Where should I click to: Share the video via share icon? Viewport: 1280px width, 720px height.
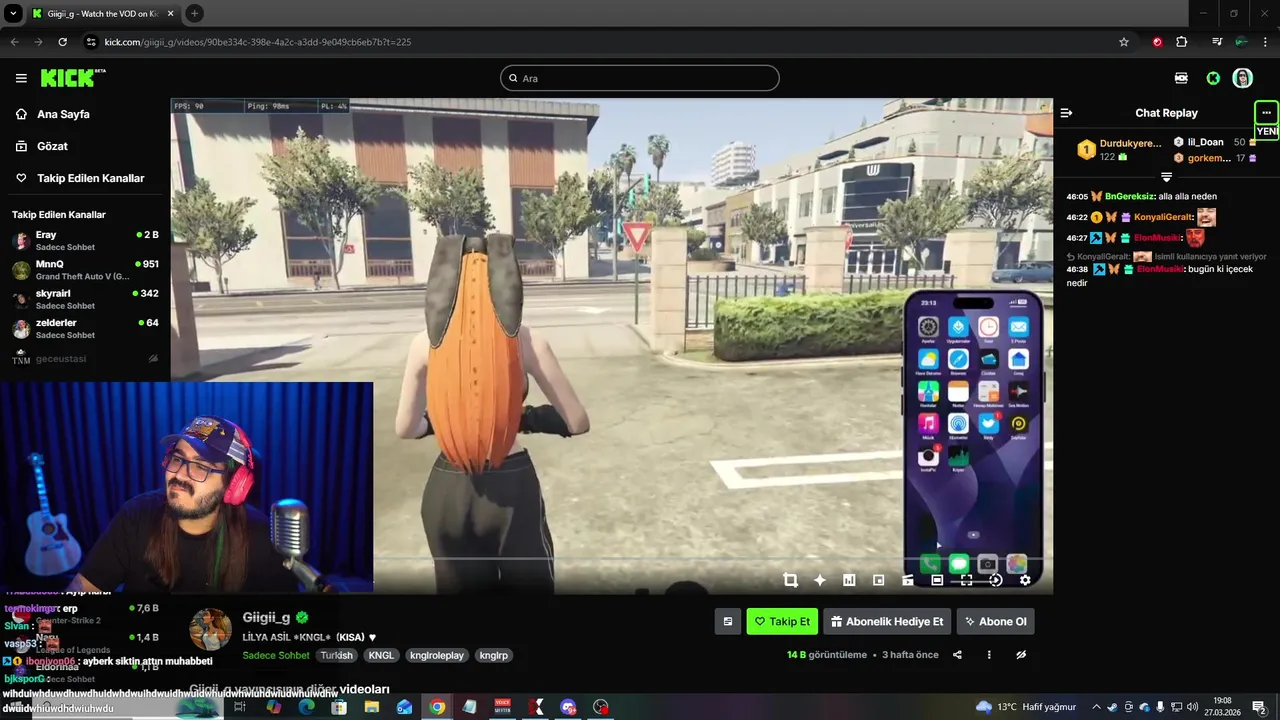[957, 655]
